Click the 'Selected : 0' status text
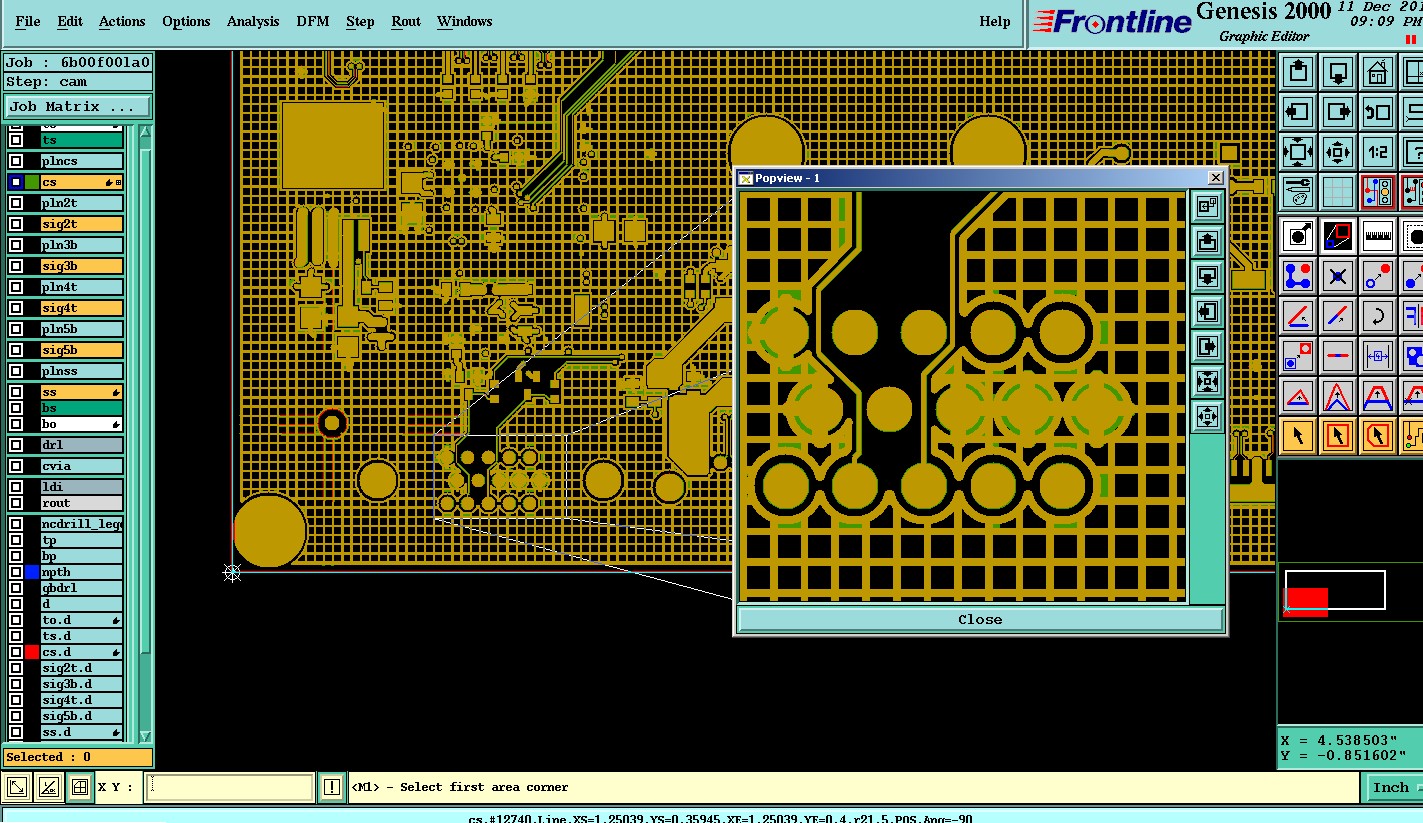1423x823 pixels. pyautogui.click(x=48, y=757)
